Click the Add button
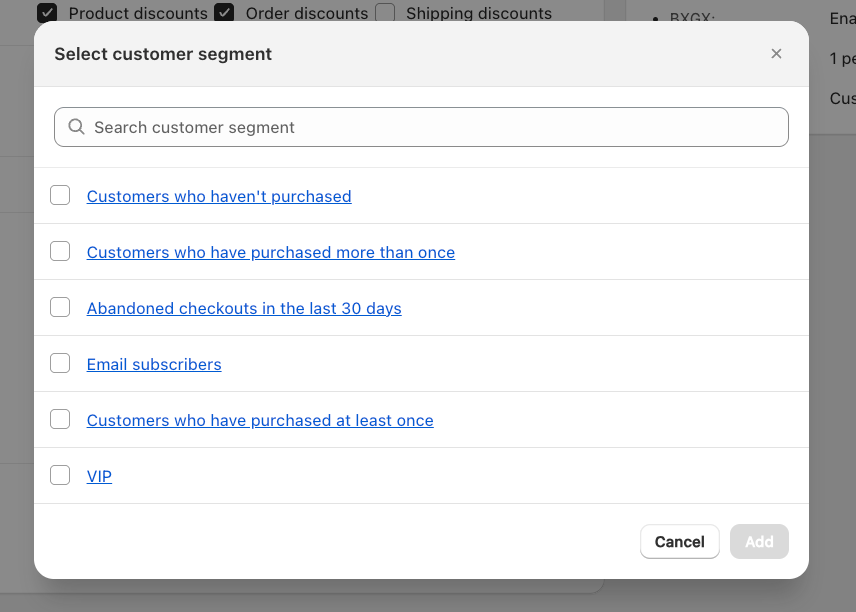Screen dimensions: 856x612 point(759,541)
